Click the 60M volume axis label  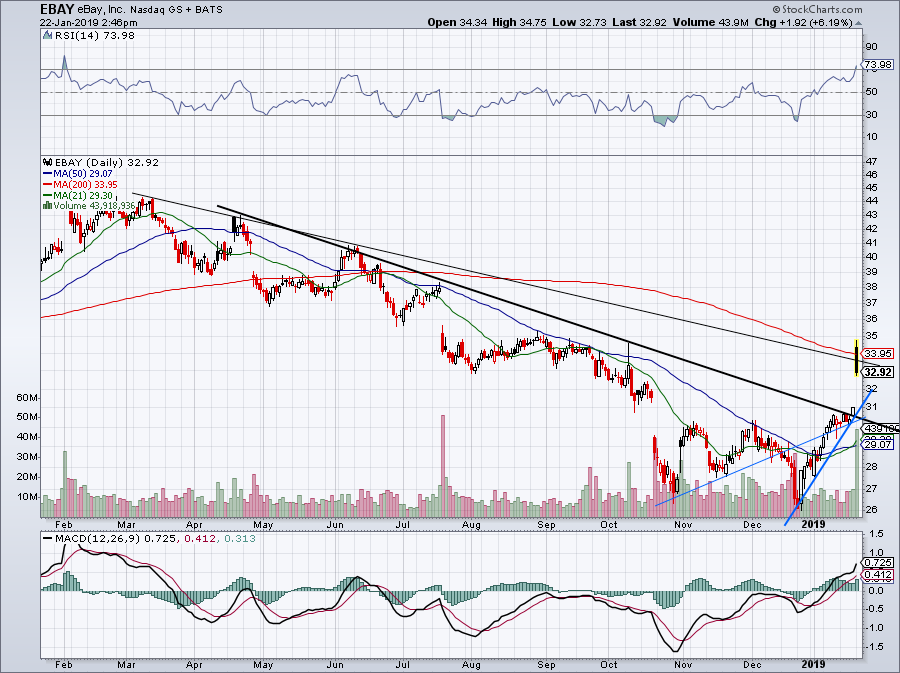[28, 398]
